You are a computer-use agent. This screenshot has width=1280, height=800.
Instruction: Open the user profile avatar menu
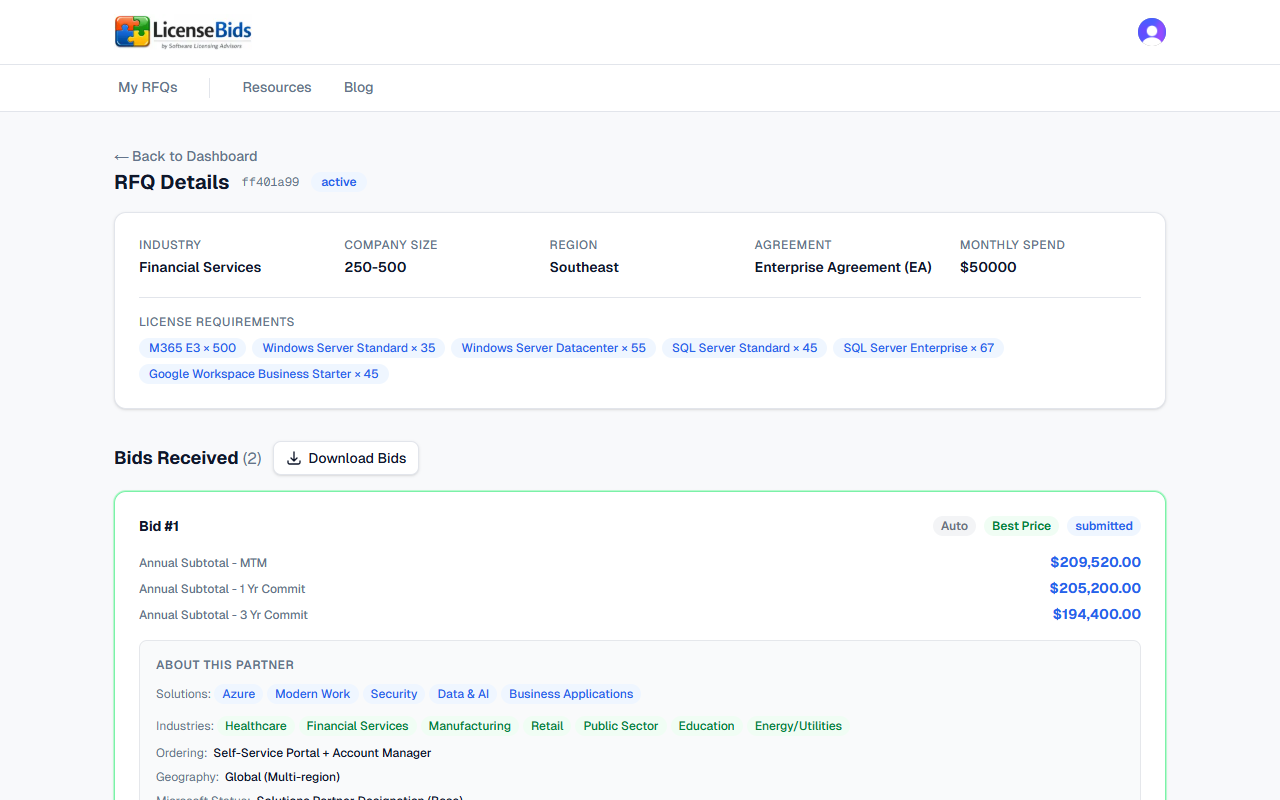tap(1152, 32)
